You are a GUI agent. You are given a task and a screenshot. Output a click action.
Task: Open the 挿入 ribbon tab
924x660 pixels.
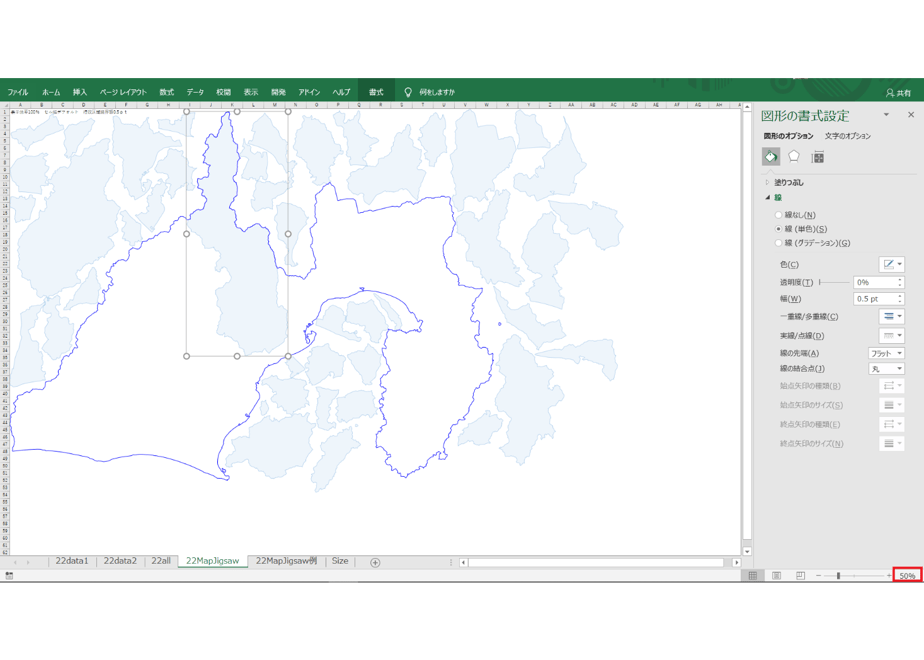tap(80, 92)
